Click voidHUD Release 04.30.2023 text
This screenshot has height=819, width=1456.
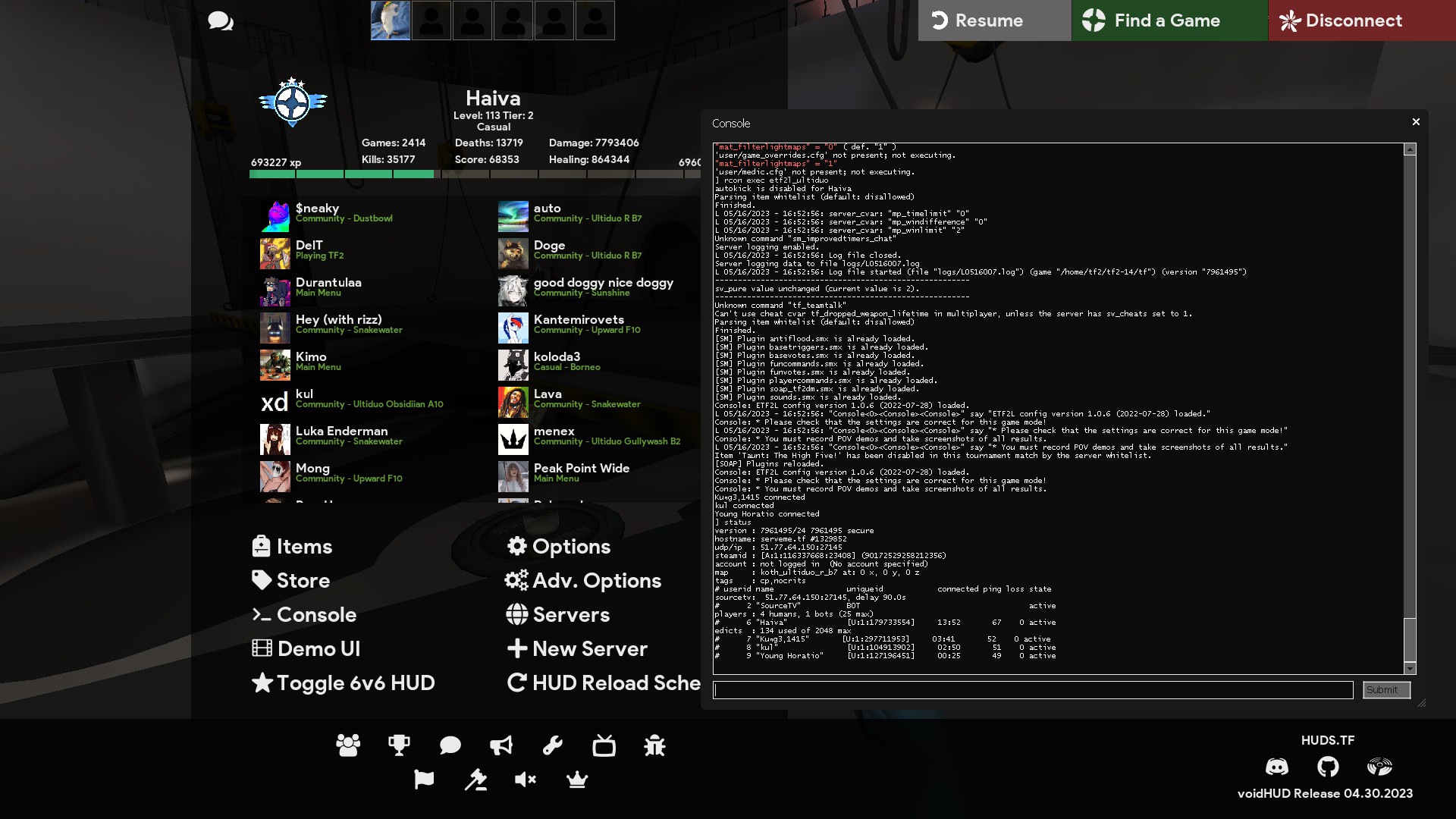point(1325,793)
